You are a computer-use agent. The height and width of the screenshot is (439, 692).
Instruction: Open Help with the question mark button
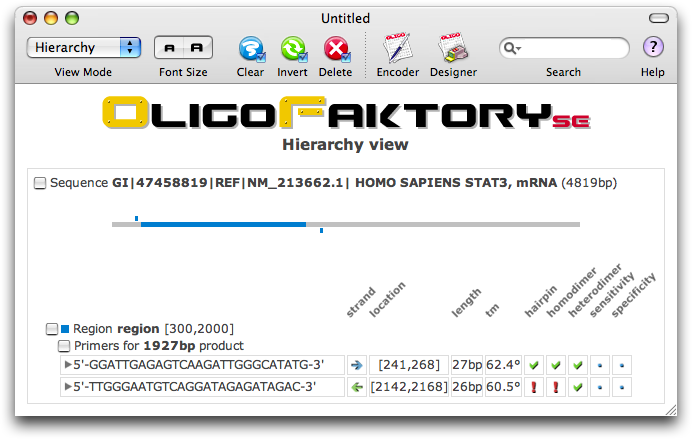click(653, 47)
